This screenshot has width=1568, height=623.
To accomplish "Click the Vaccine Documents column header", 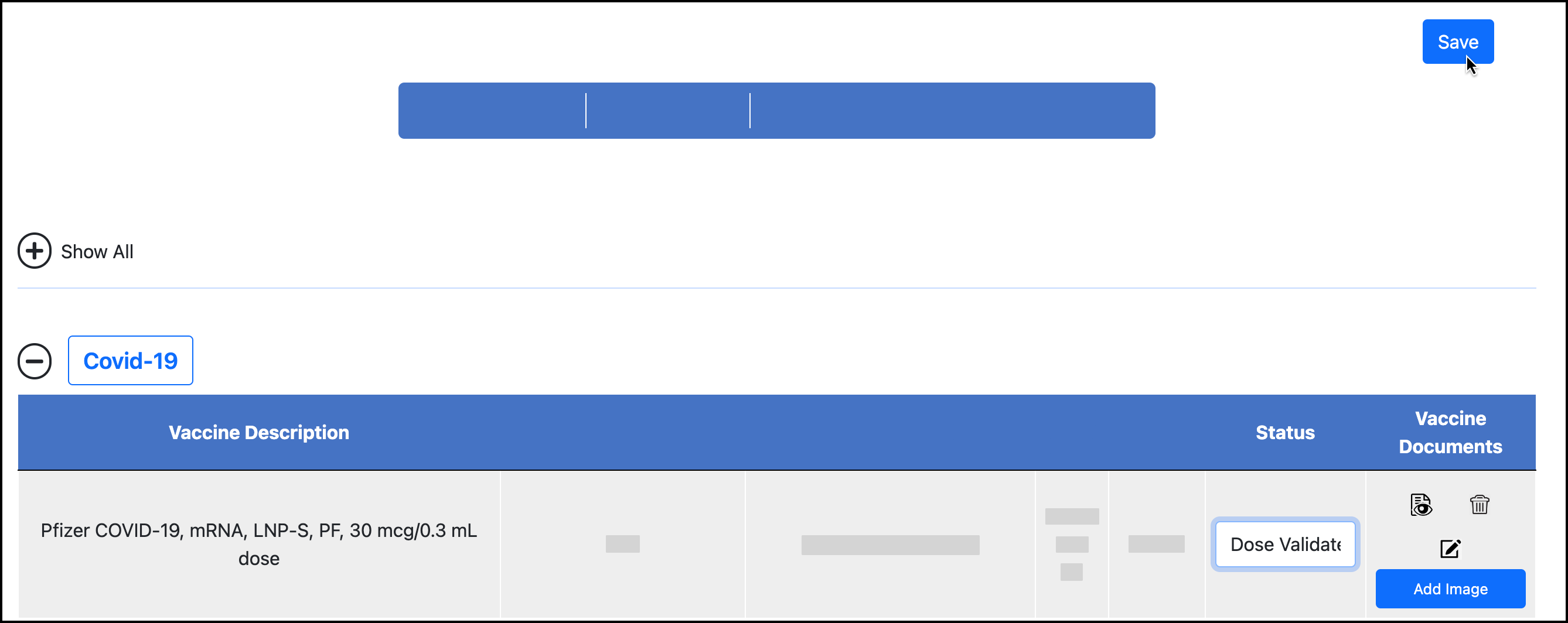I will (1450, 433).
